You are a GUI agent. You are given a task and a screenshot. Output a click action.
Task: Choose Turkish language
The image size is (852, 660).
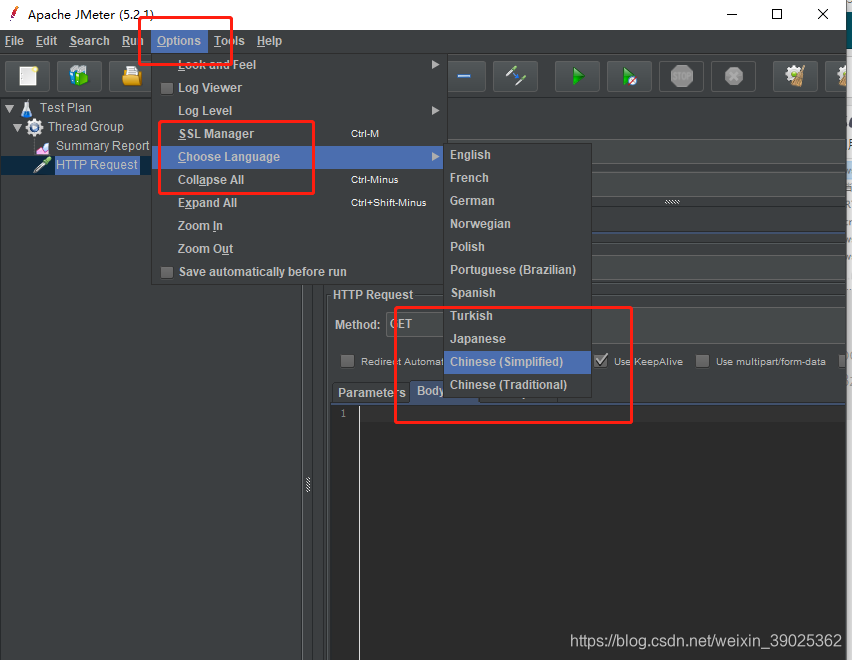coord(517,316)
